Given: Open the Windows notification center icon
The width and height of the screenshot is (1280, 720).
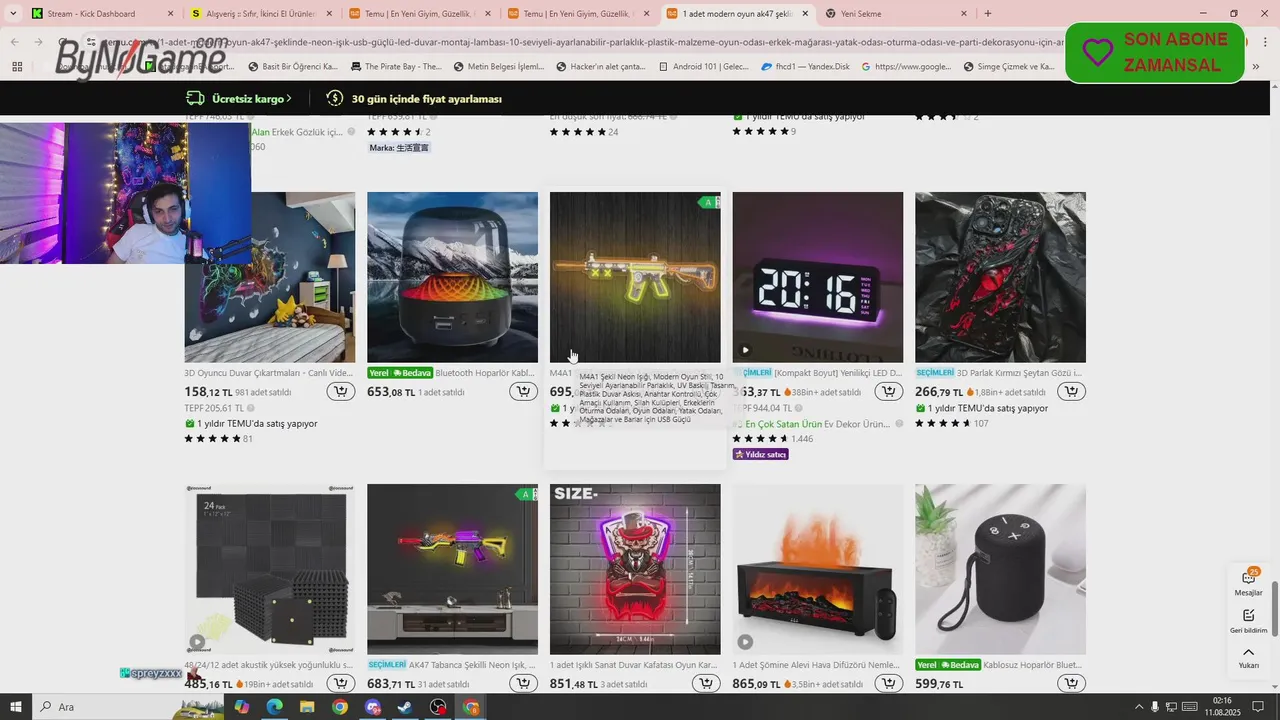Looking at the screenshot, I should point(1259,707).
